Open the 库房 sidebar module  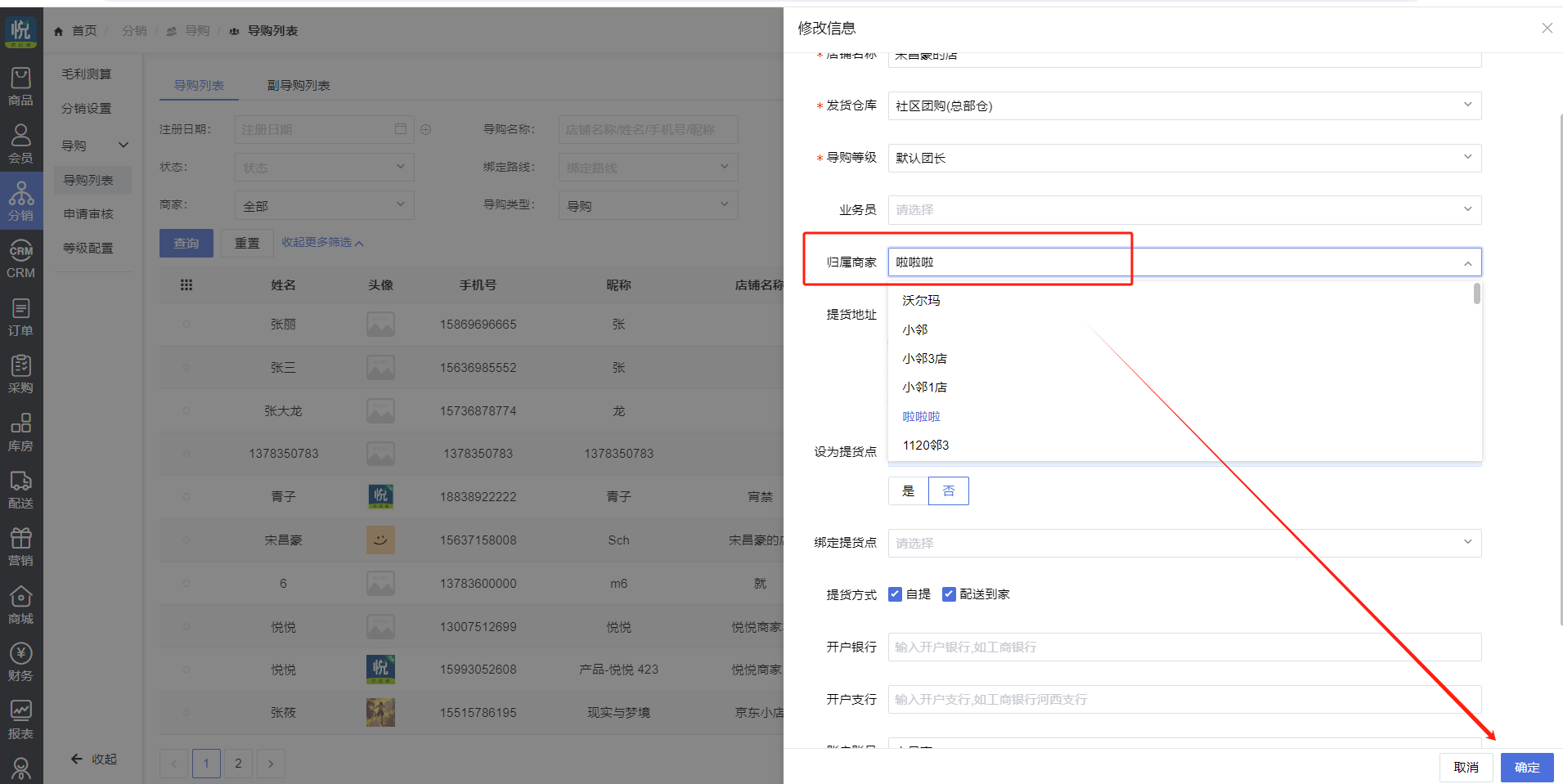(x=20, y=432)
